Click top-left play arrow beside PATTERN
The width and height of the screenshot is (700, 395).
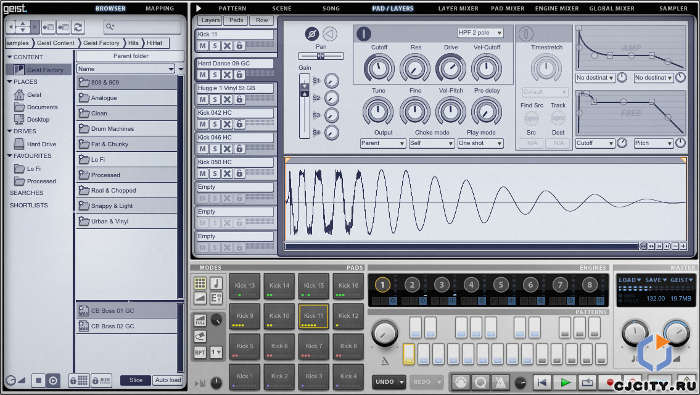coord(198,8)
